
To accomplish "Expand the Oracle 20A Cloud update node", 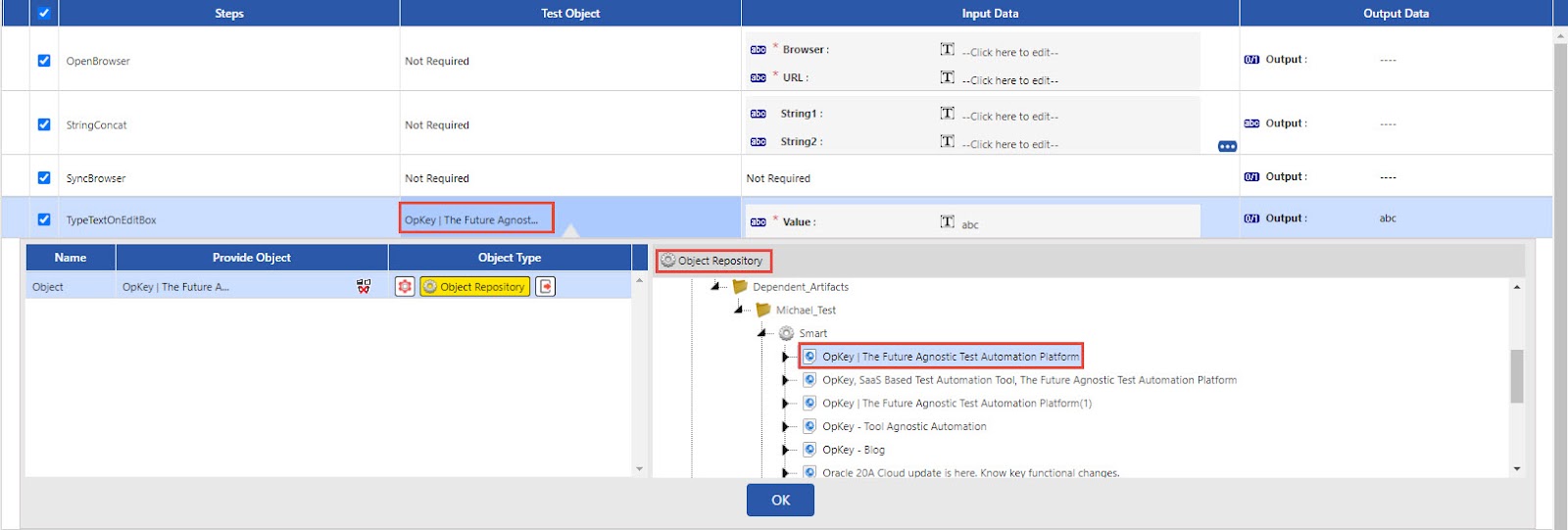I will coord(785,473).
